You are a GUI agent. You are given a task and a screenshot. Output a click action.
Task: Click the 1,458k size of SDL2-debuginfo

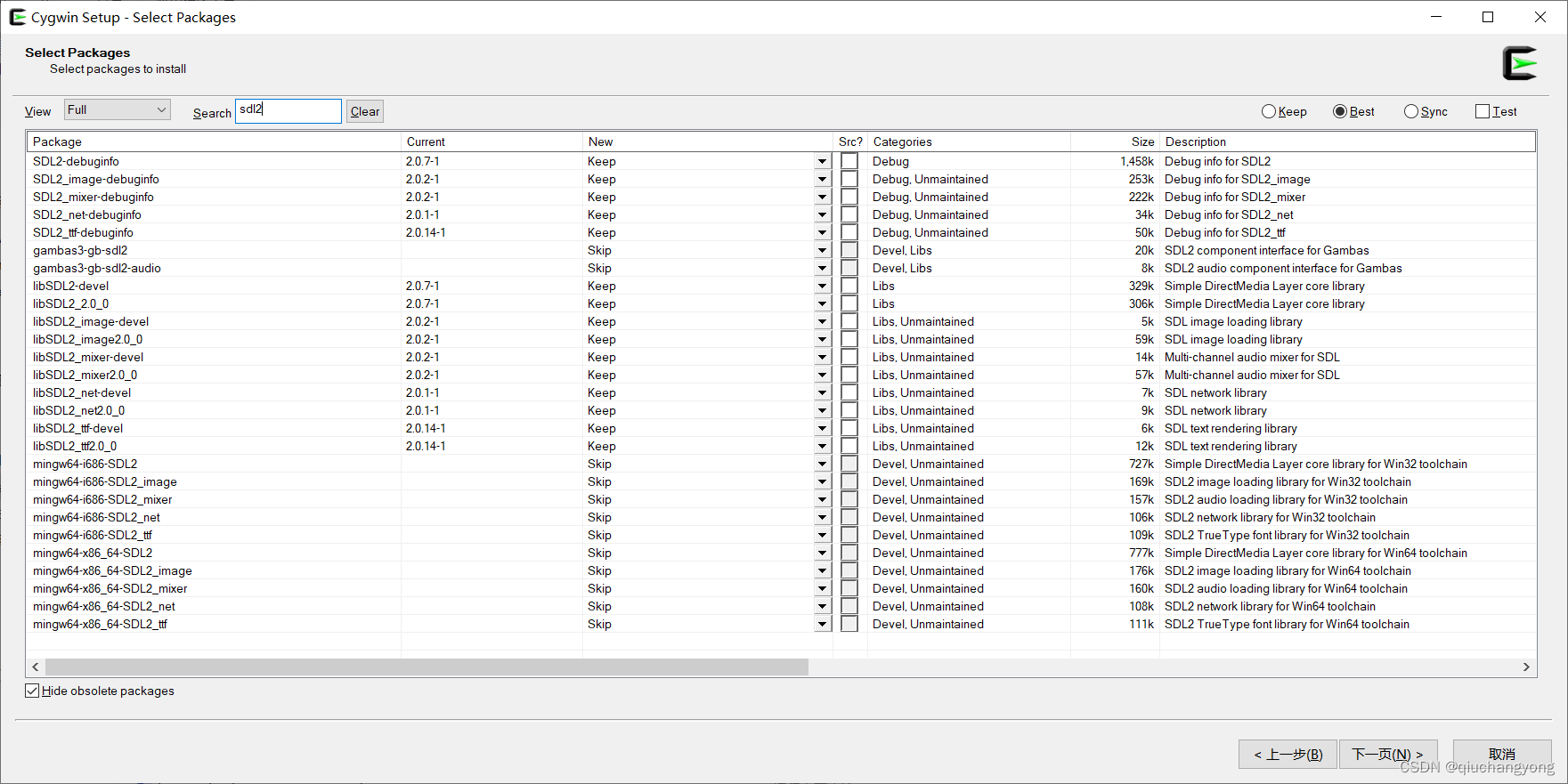point(1137,161)
